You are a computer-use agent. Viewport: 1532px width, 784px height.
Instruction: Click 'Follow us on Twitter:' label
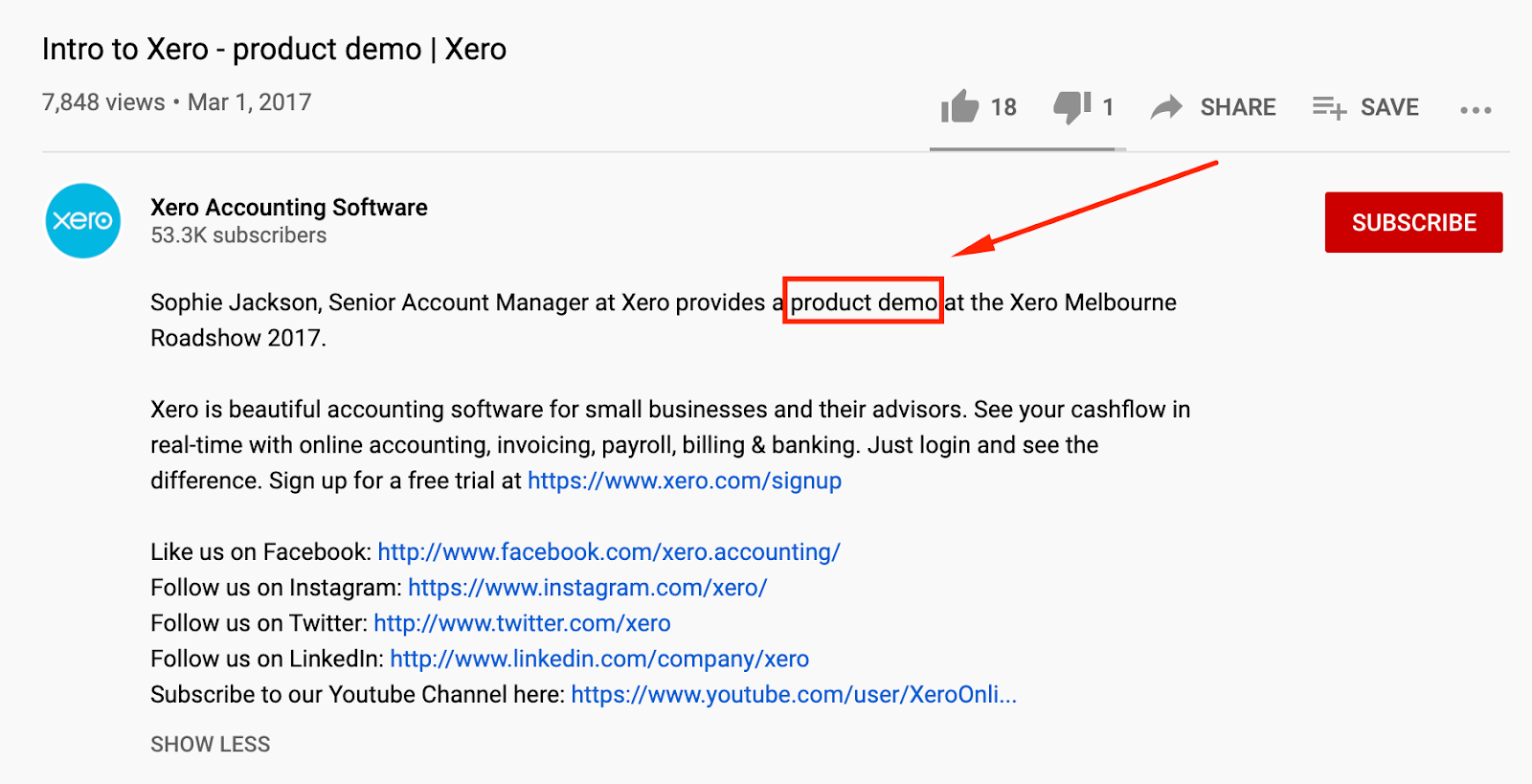[259, 623]
